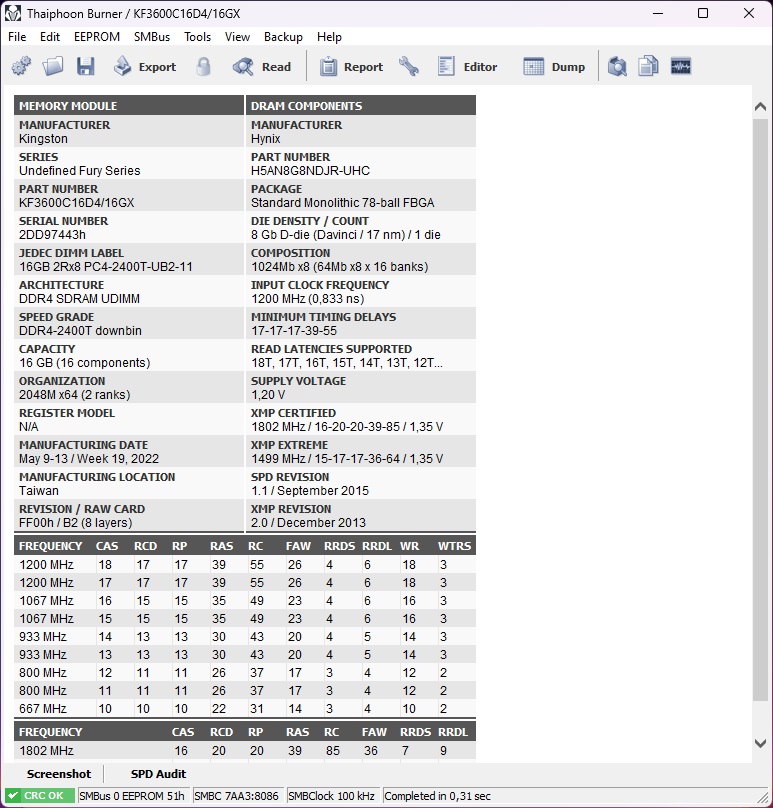This screenshot has width=773, height=808.
Task: Click the scrollbar up arrow
Action: 760,107
